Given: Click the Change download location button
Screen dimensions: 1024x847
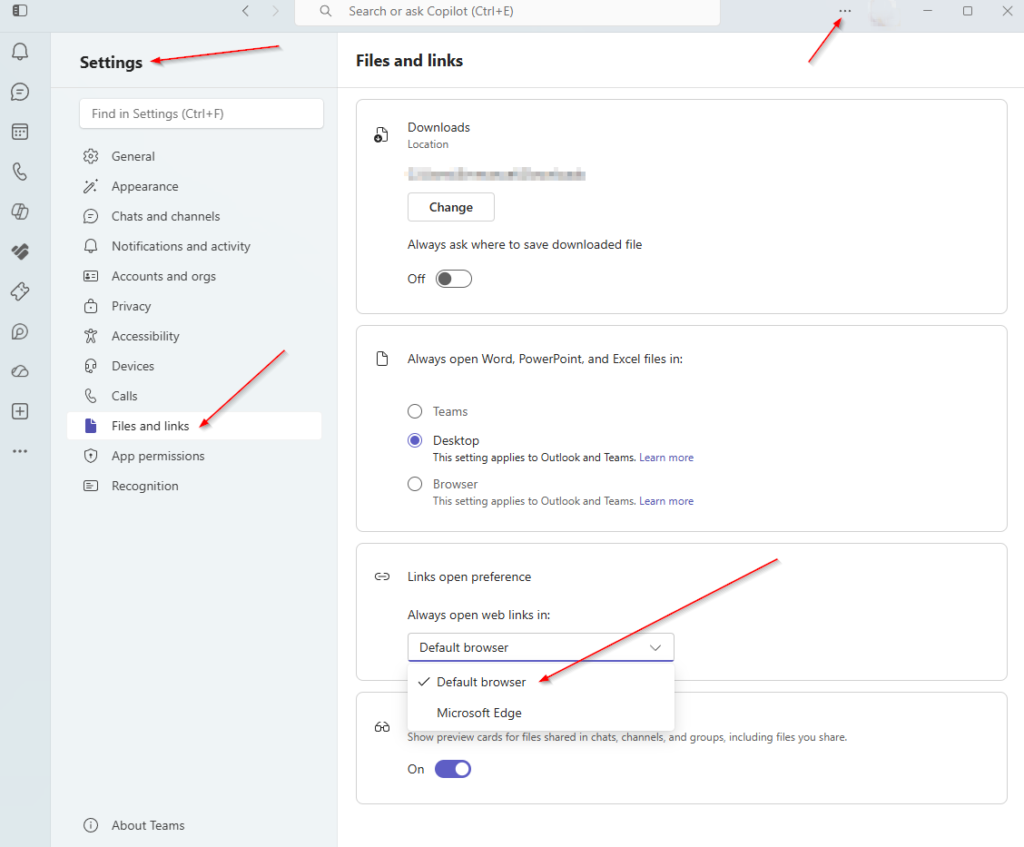Looking at the screenshot, I should [x=451, y=207].
